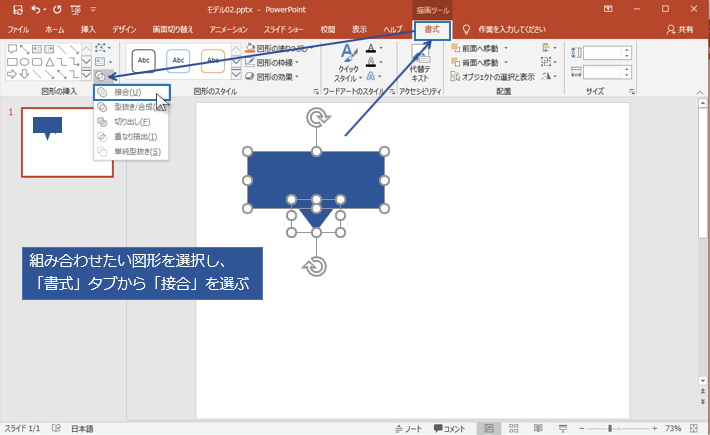Select the down block arrow shape
The image size is (710, 435).
coord(24,74)
